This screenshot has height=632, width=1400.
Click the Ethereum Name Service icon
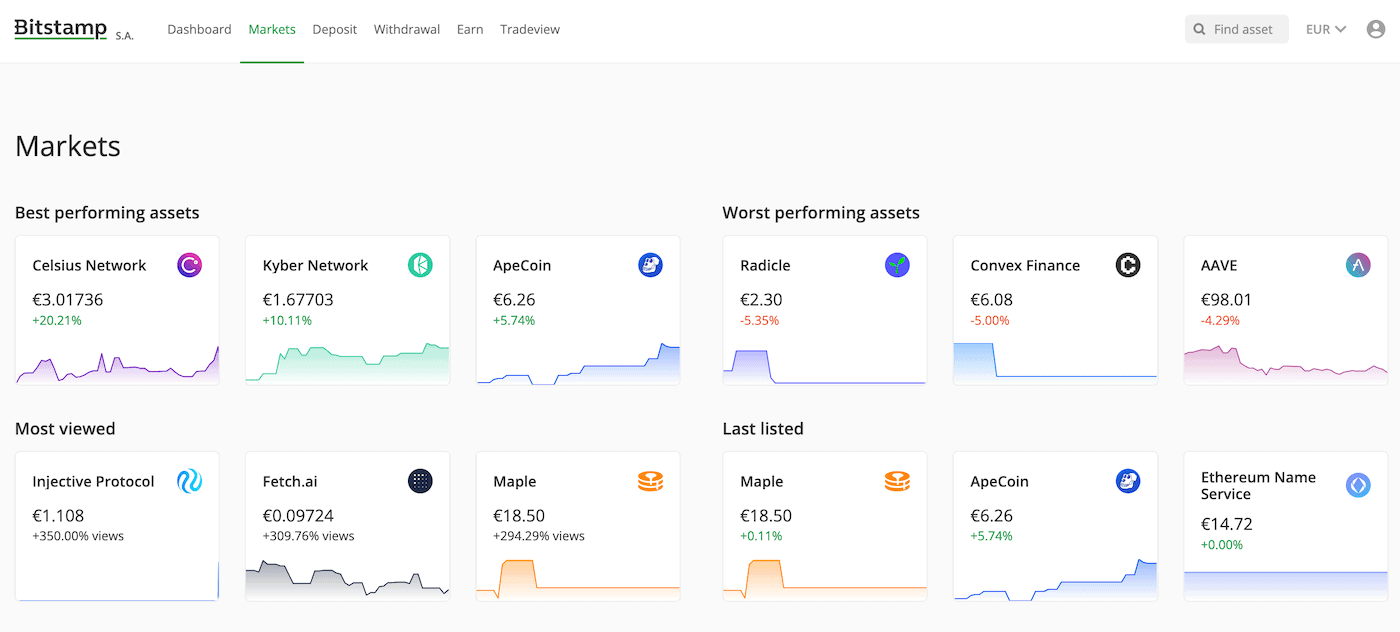(1358, 486)
